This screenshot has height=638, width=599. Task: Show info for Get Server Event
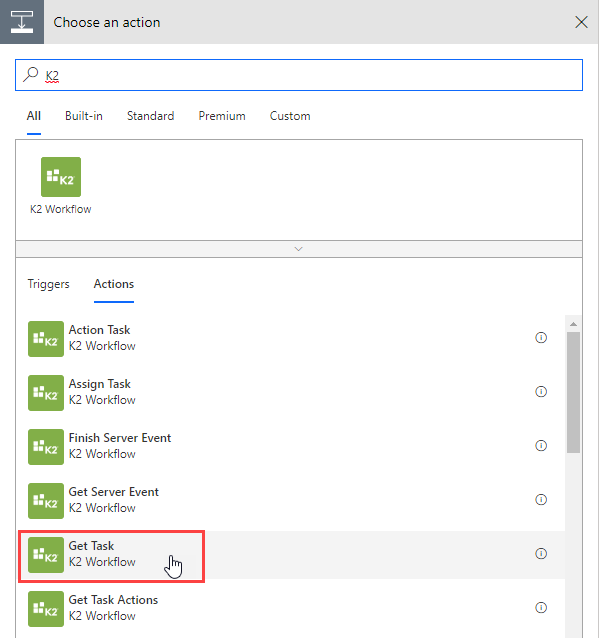(x=541, y=499)
